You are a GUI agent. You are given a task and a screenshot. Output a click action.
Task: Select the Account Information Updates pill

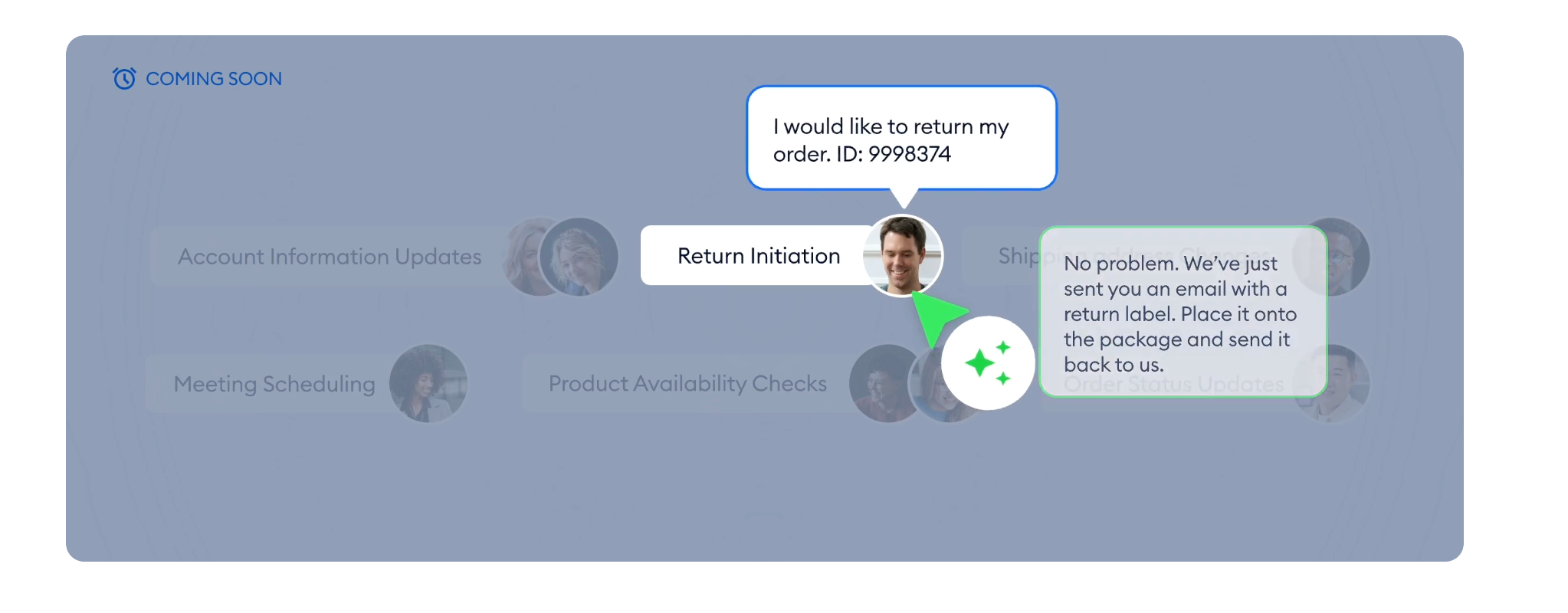342,256
